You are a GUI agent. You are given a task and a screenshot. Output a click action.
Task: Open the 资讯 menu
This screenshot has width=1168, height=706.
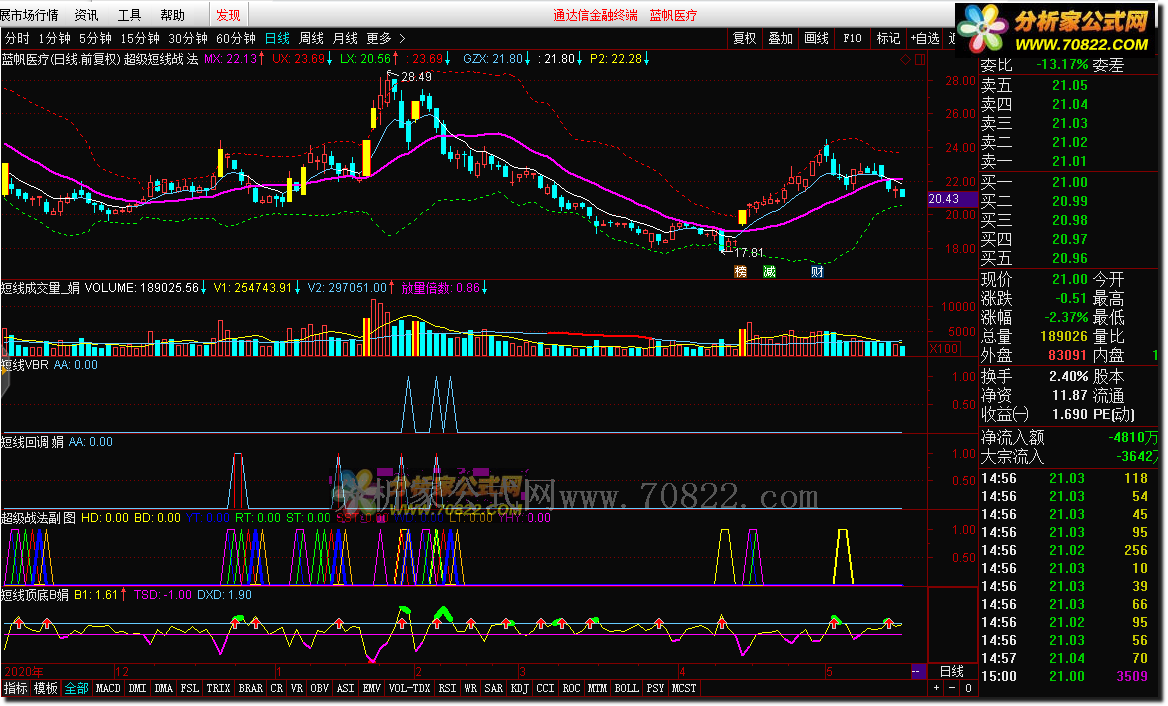(x=86, y=15)
